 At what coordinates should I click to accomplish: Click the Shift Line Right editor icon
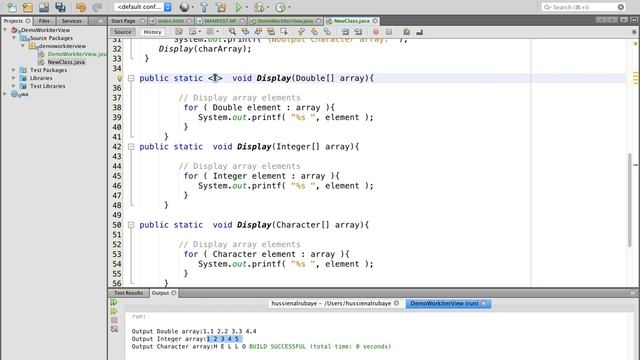[358, 31]
